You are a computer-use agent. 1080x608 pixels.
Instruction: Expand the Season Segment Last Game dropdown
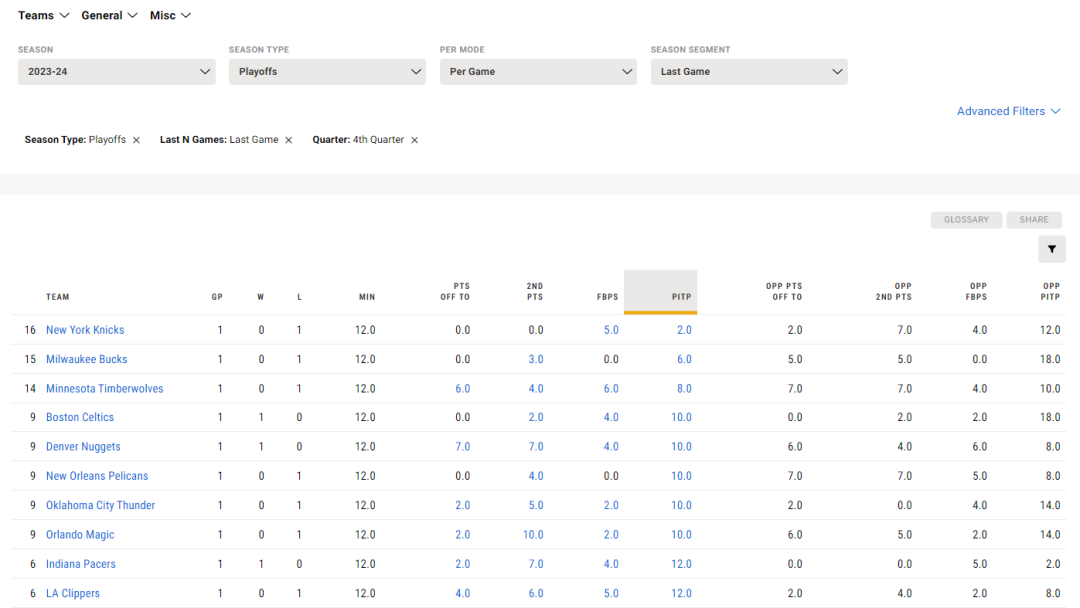coord(749,72)
